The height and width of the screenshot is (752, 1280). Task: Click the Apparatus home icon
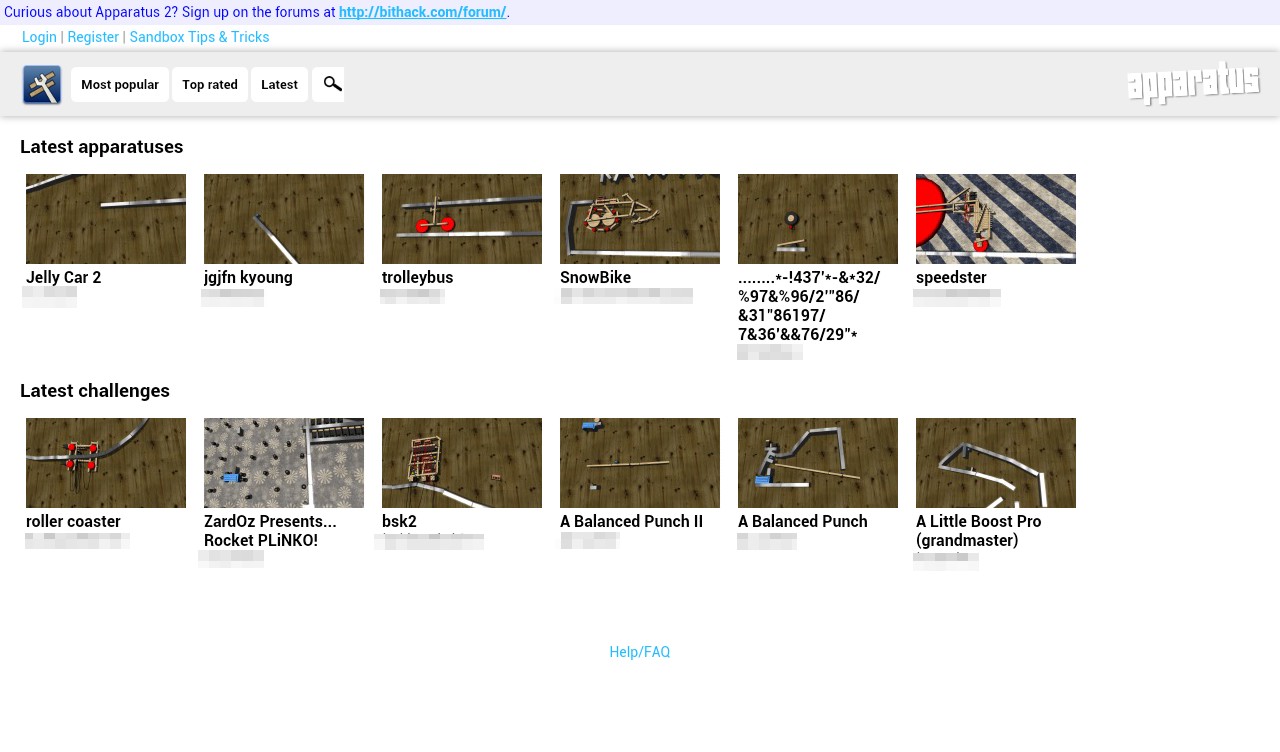coord(42,85)
